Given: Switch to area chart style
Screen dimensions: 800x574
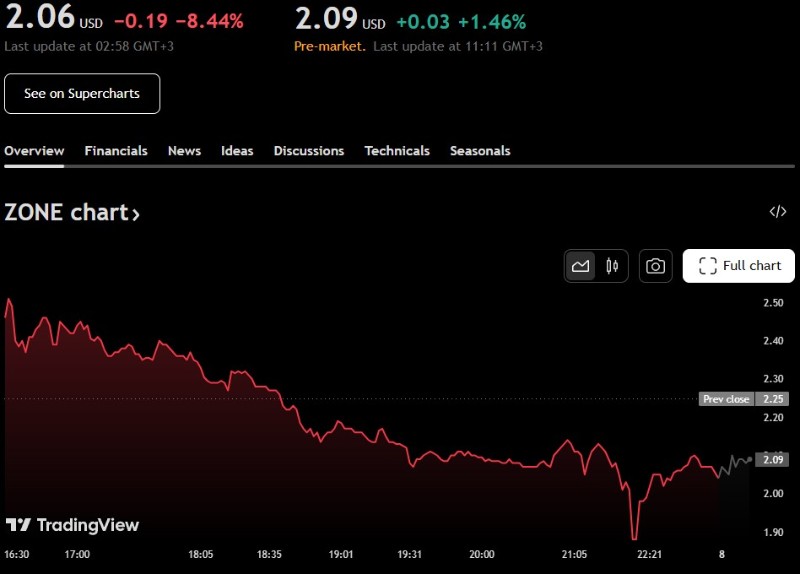Looking at the screenshot, I should [580, 266].
